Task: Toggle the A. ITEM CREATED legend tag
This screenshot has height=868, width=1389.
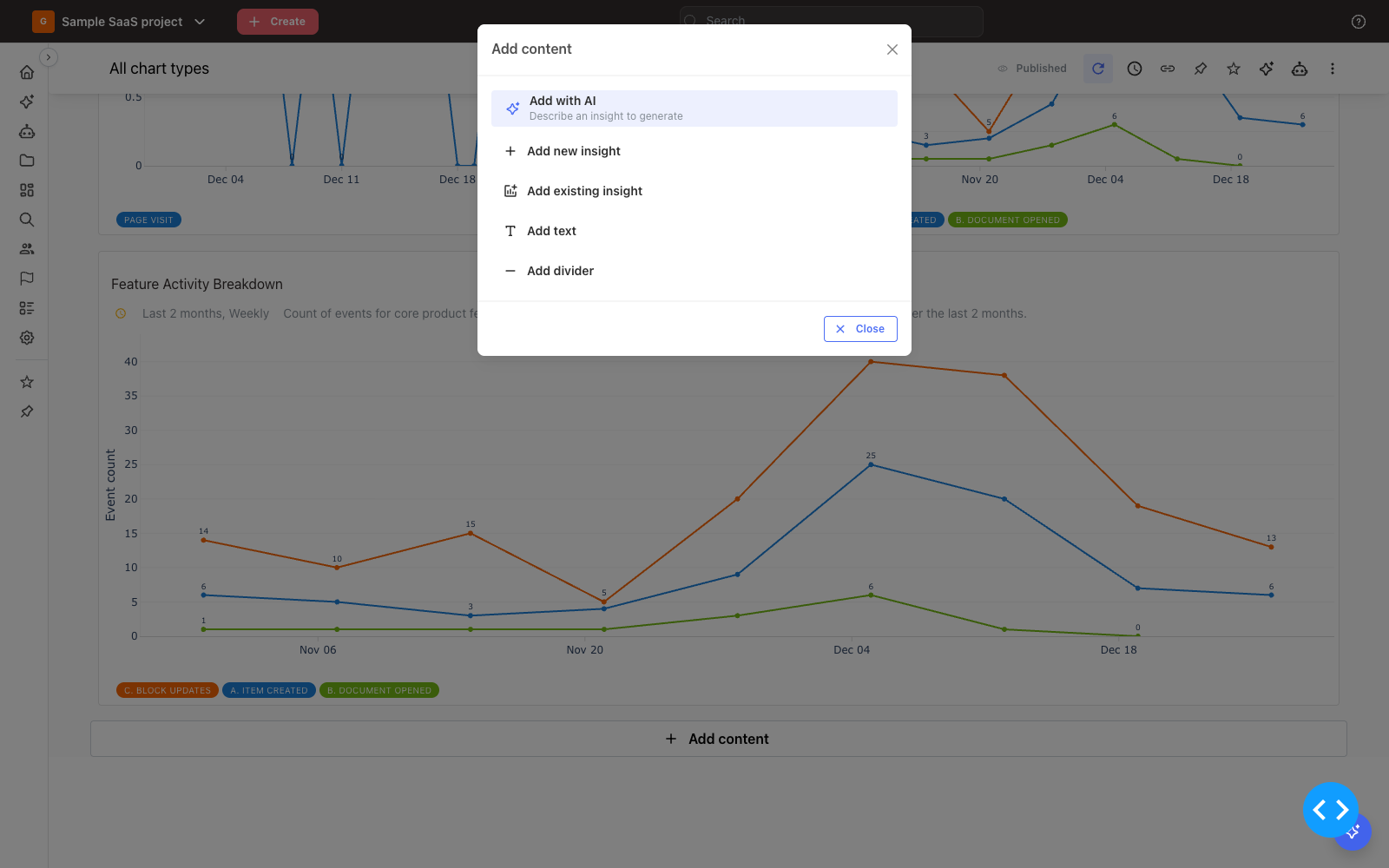Action: click(269, 691)
